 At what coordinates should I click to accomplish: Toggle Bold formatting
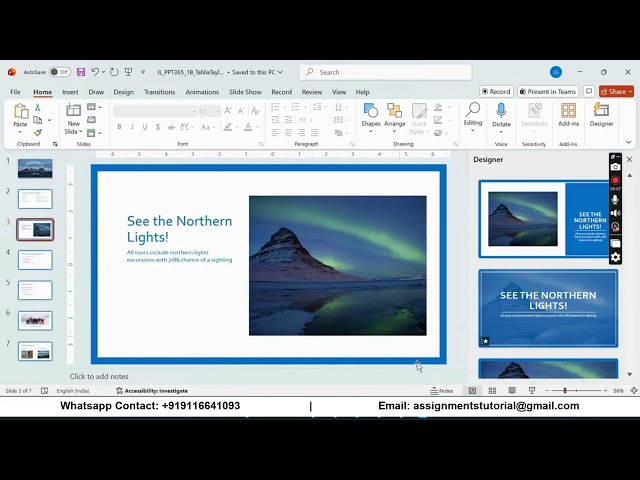click(x=119, y=127)
